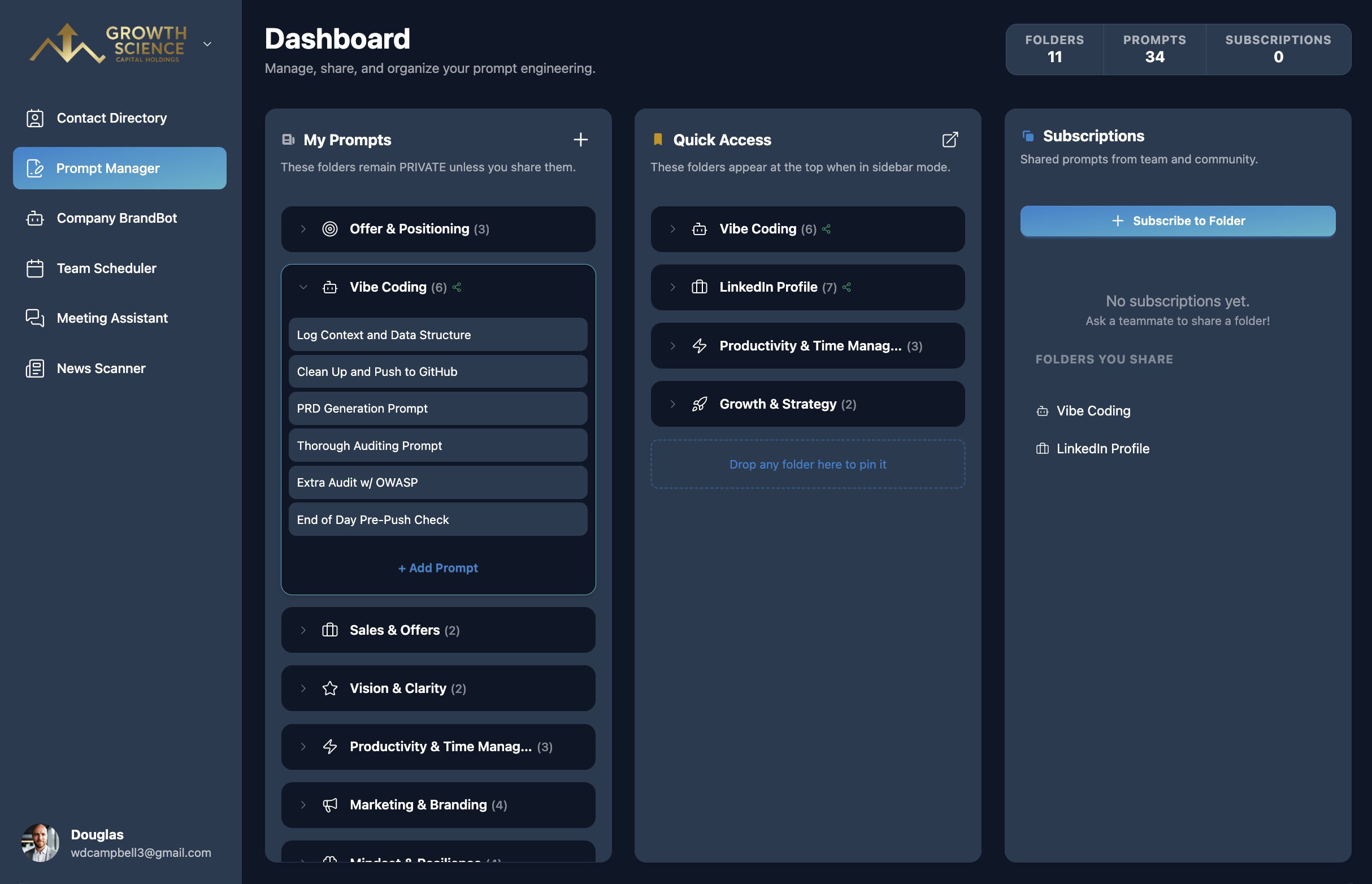Expand Quick Access Productivity & Time Manag folder
The height and width of the screenshot is (884, 1372).
pyautogui.click(x=672, y=345)
